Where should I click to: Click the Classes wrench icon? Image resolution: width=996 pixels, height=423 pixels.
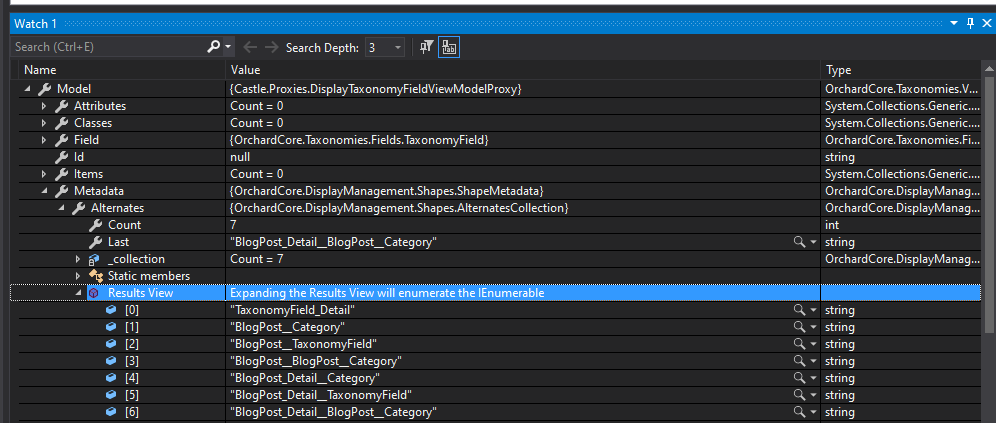62,123
